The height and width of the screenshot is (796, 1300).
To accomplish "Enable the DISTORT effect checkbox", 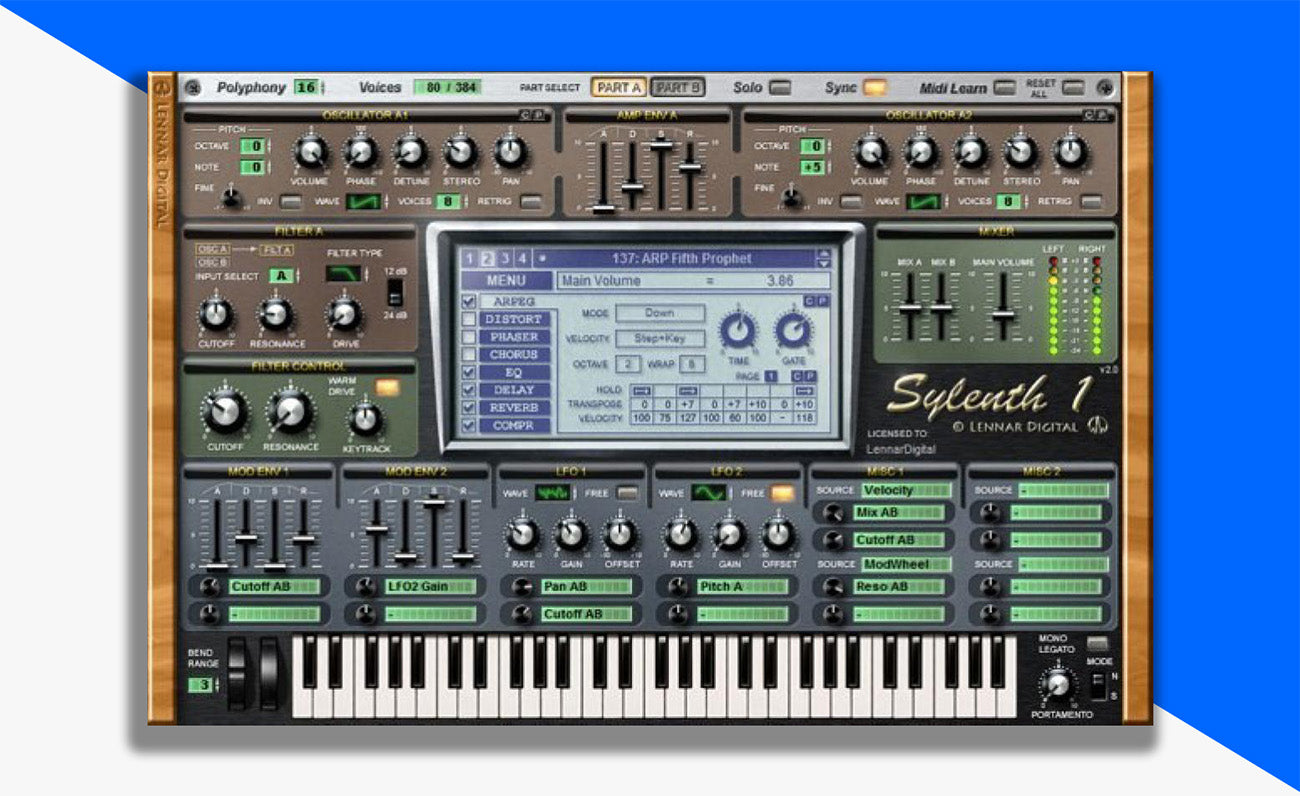I will coord(468,319).
